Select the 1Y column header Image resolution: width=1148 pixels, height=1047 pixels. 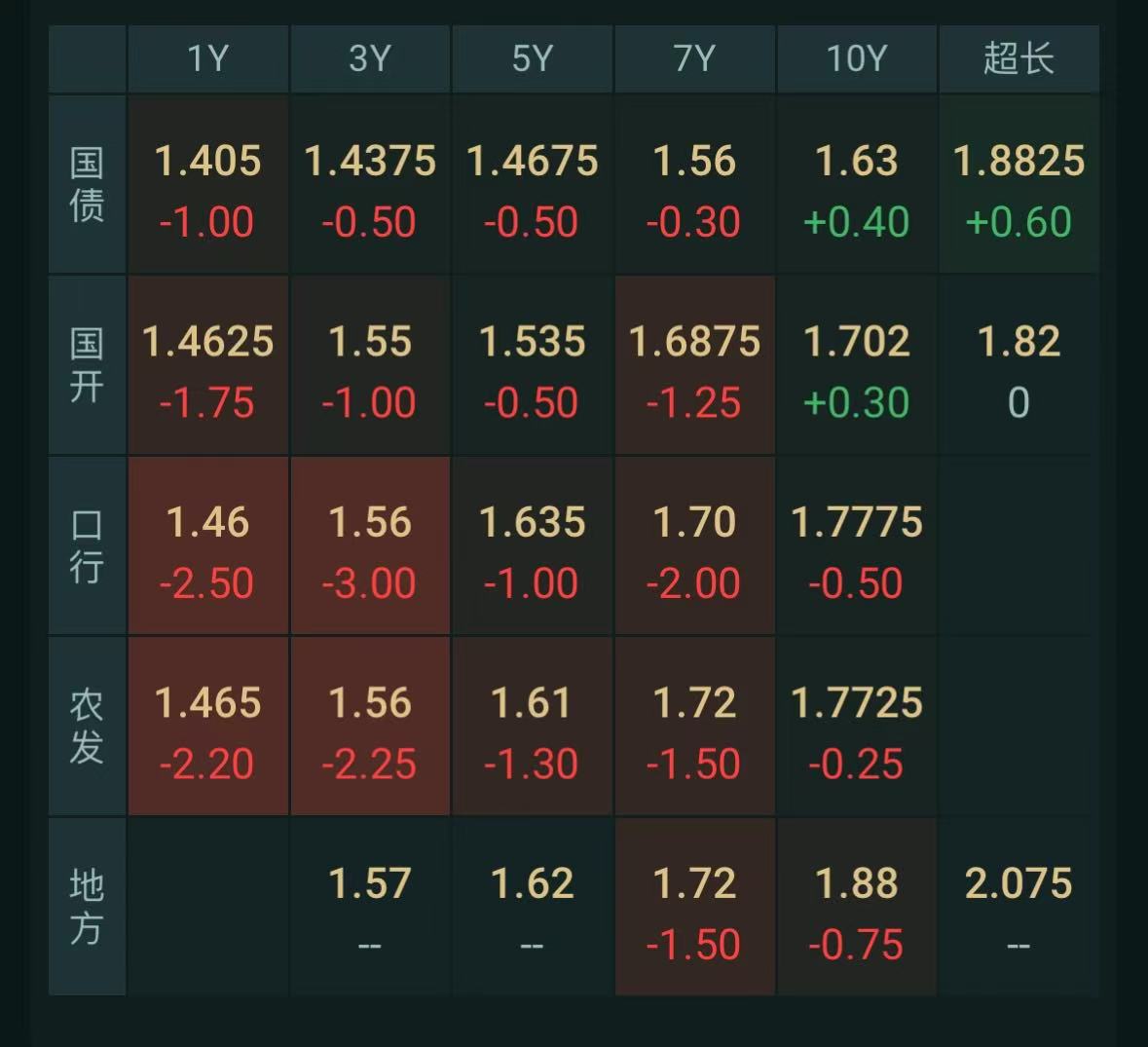pyautogui.click(x=207, y=58)
